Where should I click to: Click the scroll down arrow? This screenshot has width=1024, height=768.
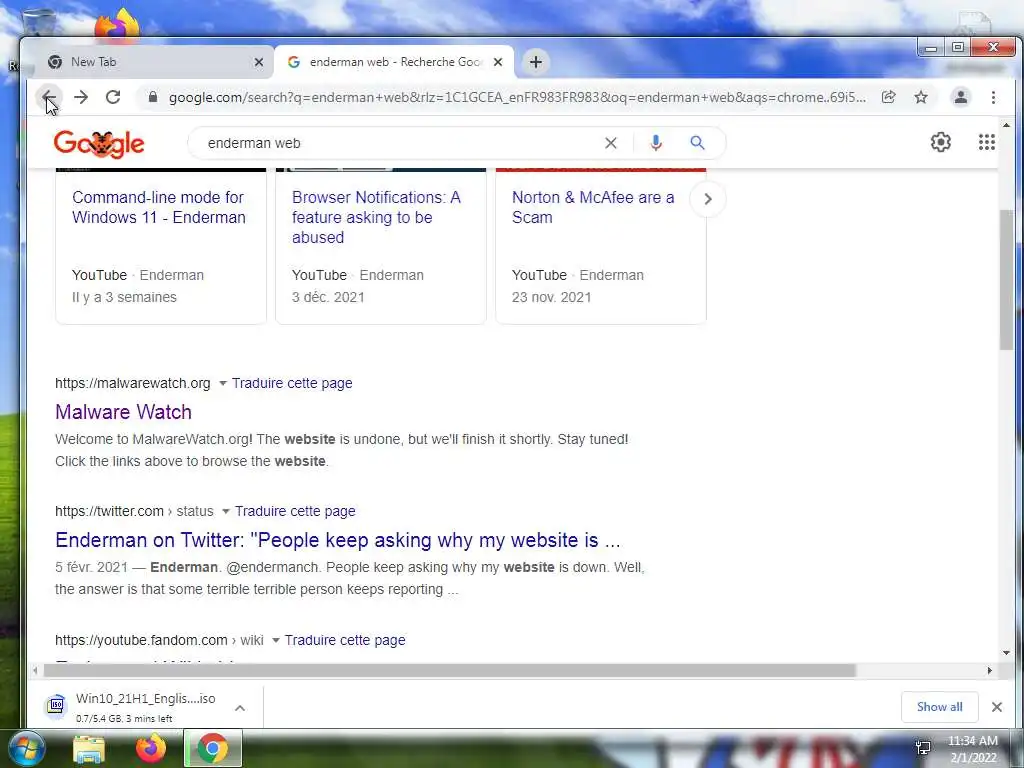(x=1006, y=652)
